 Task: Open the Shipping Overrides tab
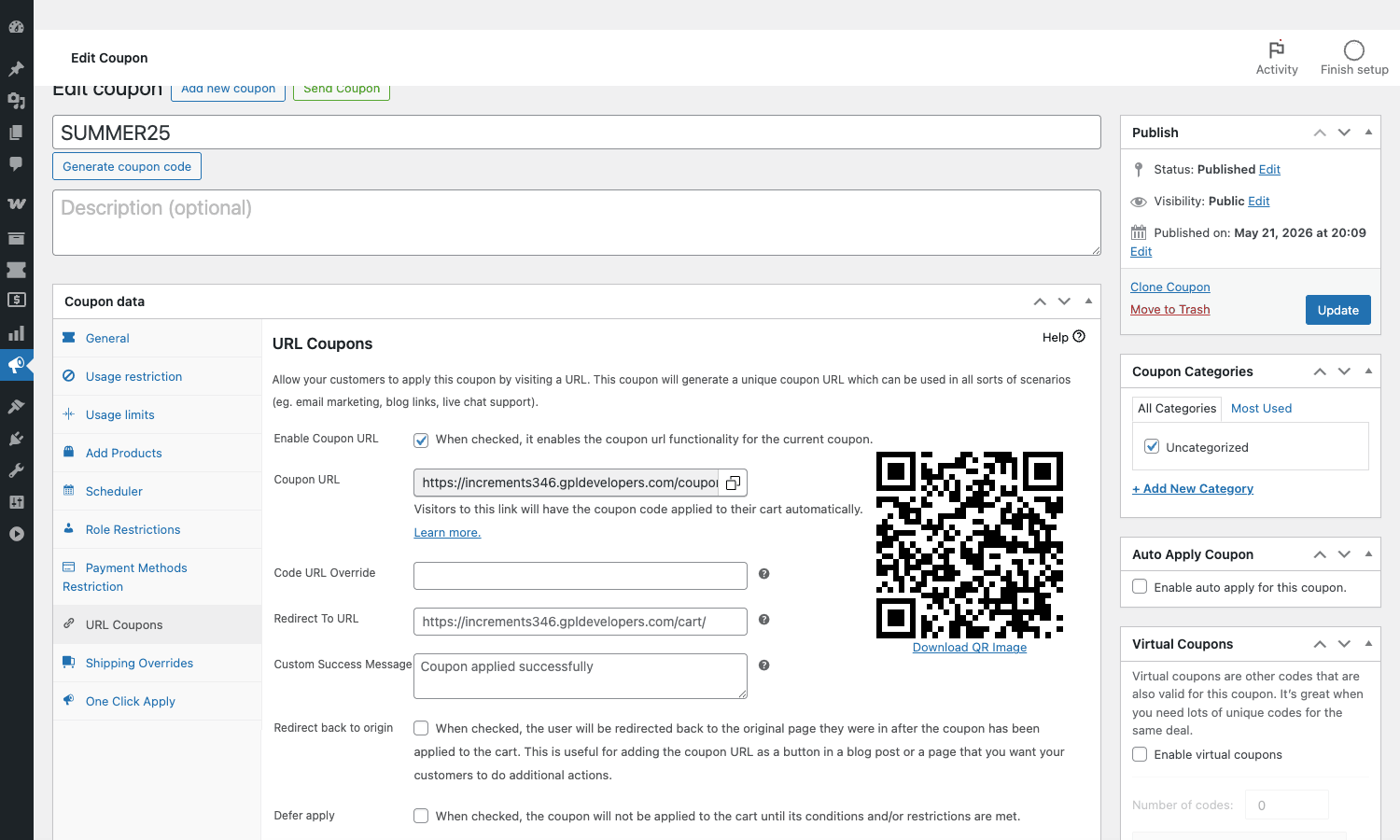[157, 663]
